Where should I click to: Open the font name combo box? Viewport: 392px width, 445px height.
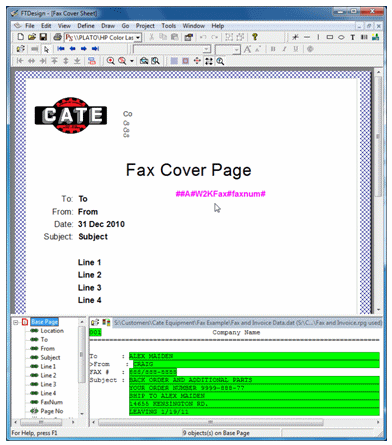click(x=172, y=49)
